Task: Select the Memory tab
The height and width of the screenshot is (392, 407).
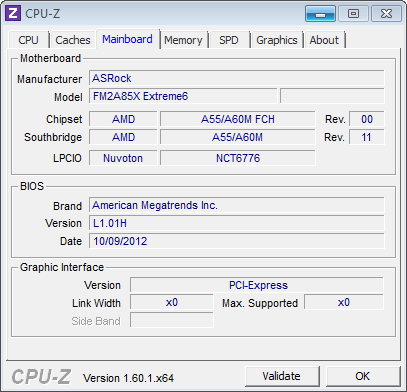Action: click(x=183, y=40)
